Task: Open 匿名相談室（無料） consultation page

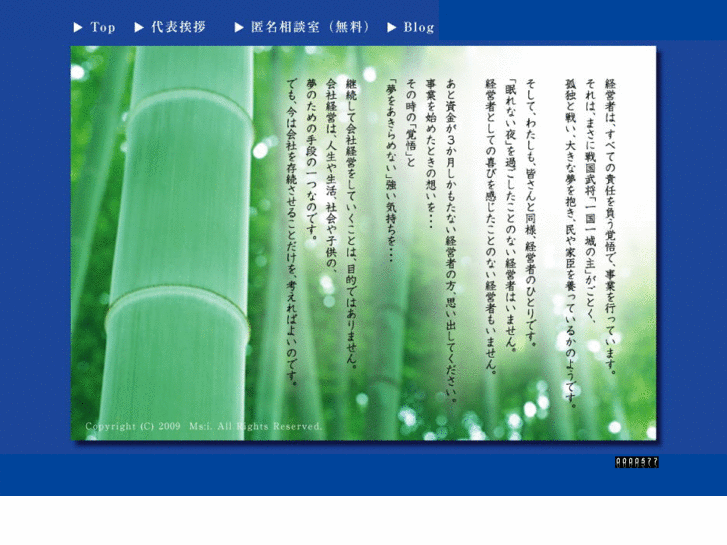Action: coord(310,27)
